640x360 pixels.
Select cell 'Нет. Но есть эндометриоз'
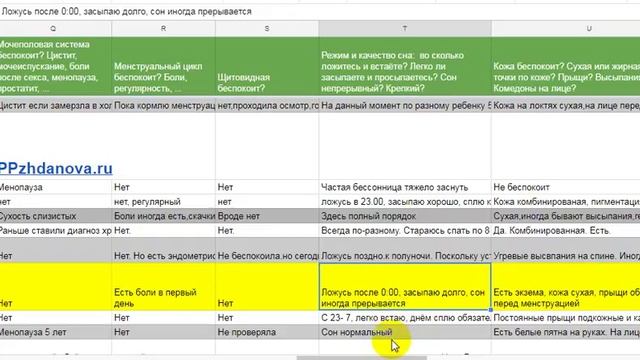point(163,250)
